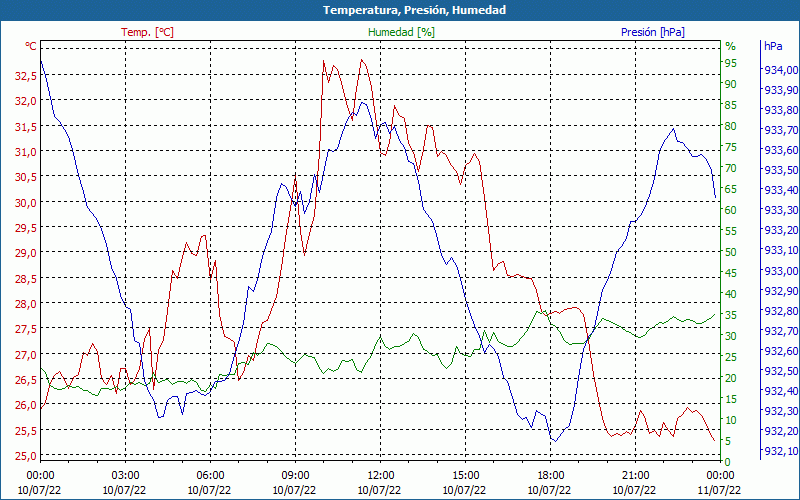This screenshot has width=800, height=500.
Task: Click the '932,80' pressure axis value
Action: pyautogui.click(x=781, y=310)
